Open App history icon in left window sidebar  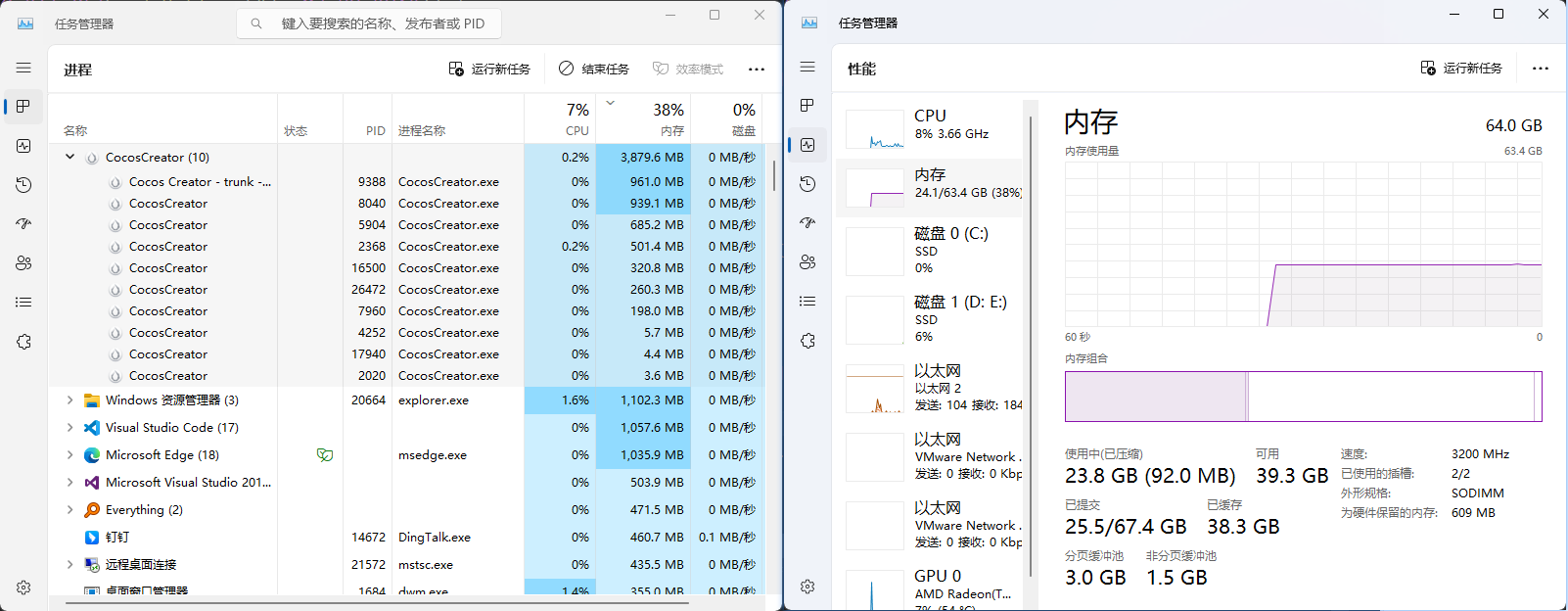(x=23, y=184)
